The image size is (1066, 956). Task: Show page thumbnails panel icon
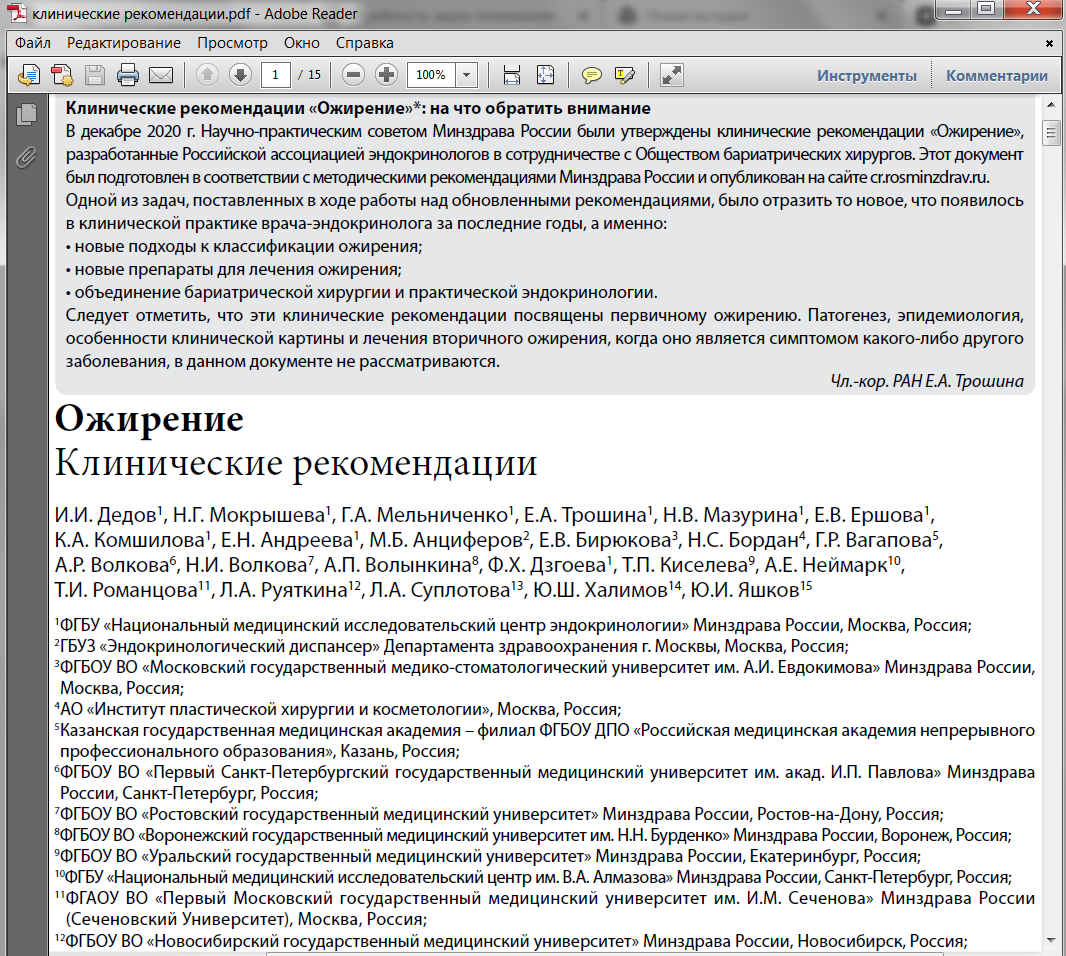pos(27,114)
